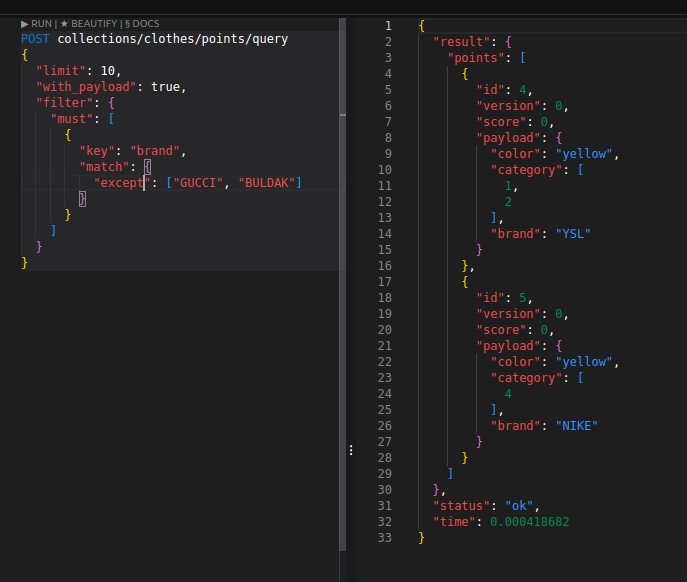Click the "YSL" brand value
Screen dimensions: 687x582
[573, 233]
